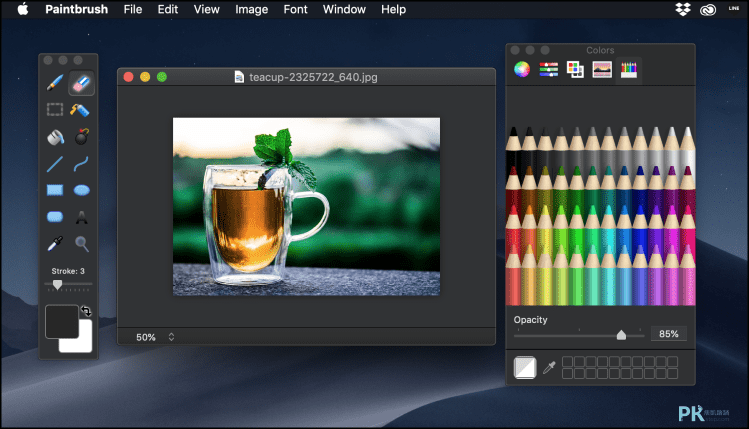The height and width of the screenshot is (429, 749).
Task: Open Dropbox menu bar icon
Action: pyautogui.click(x=683, y=9)
